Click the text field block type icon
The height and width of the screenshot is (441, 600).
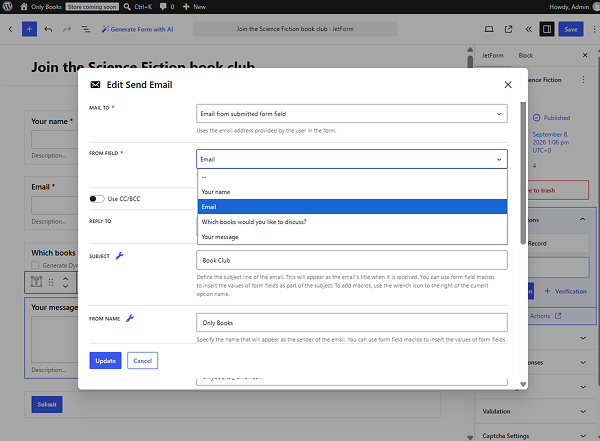click(36, 282)
